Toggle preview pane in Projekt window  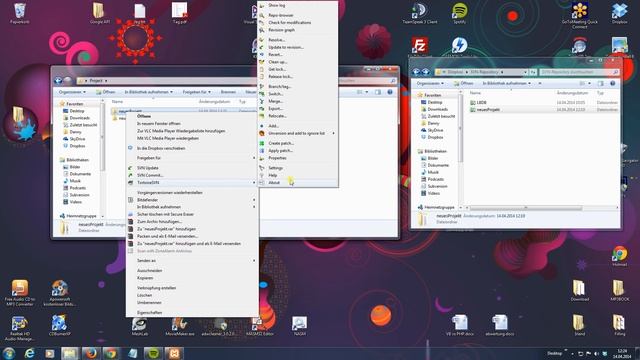tap(378, 92)
